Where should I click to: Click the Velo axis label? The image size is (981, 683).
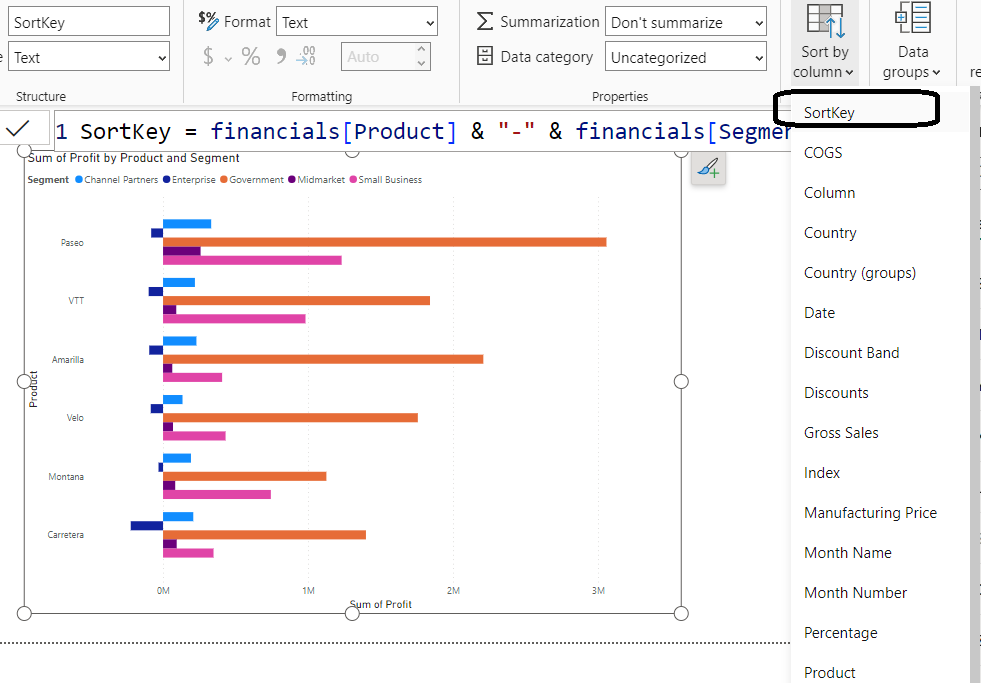[75, 418]
